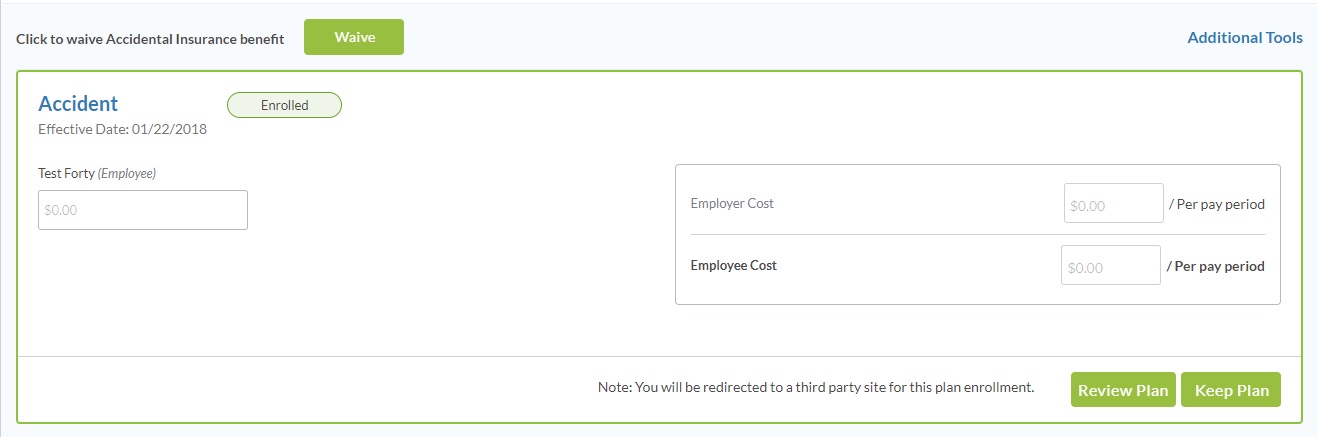The width and height of the screenshot is (1318, 437).
Task: Click the italic '(Employee)' tag
Action: point(127,173)
